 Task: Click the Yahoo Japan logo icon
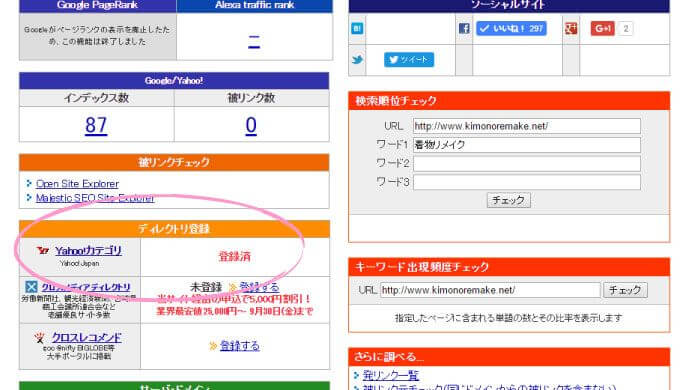43,251
